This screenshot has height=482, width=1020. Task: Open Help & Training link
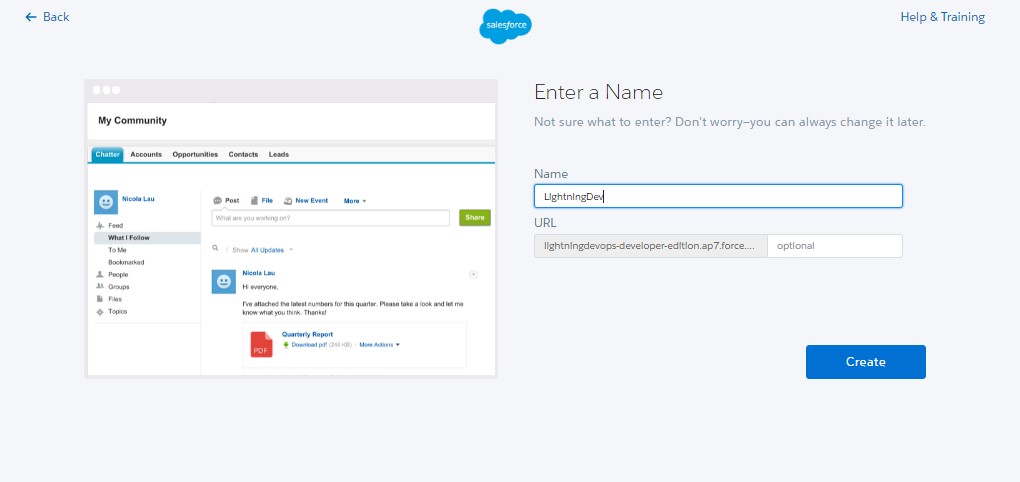coord(942,17)
